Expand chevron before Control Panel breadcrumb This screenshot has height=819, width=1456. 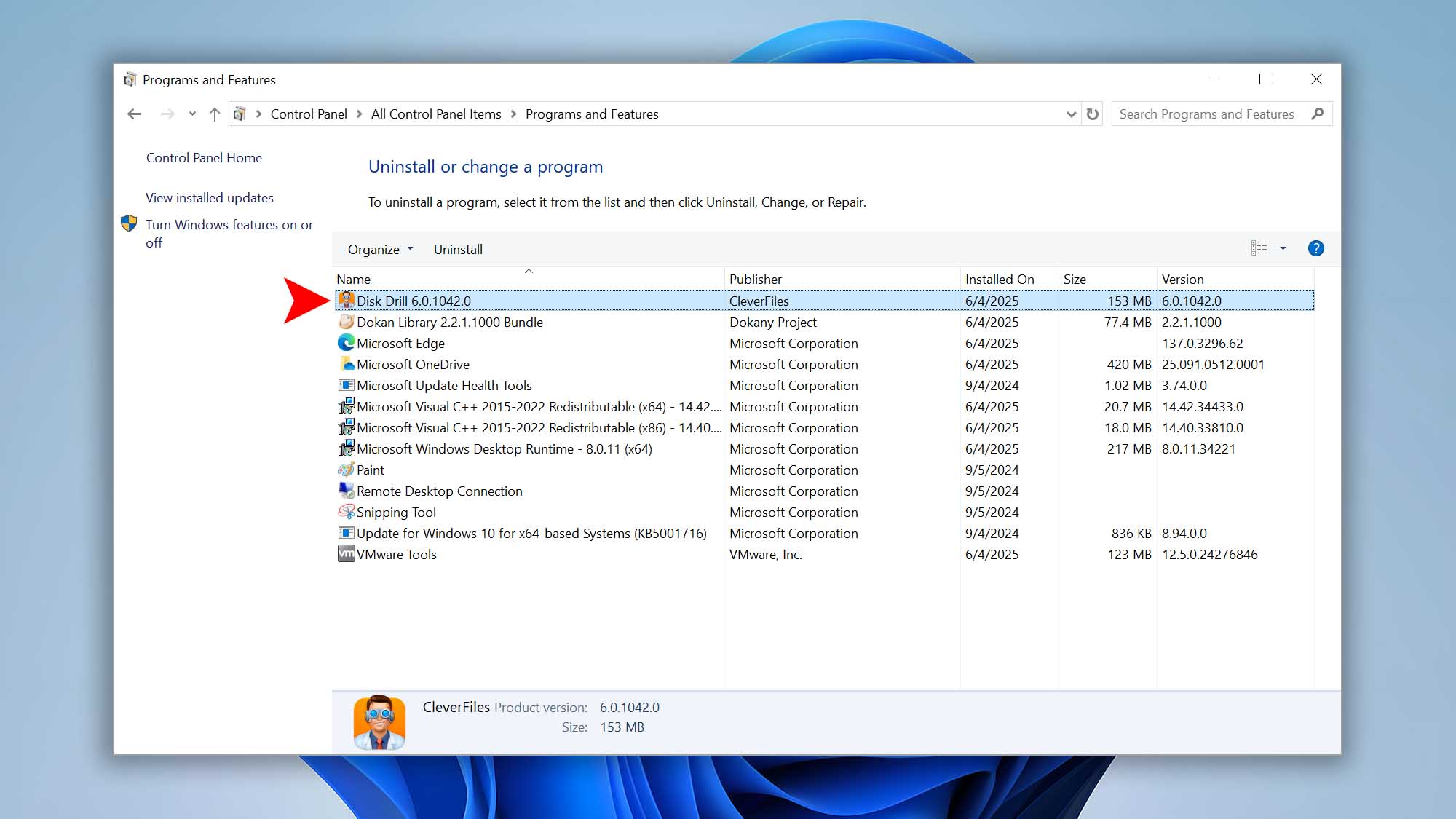point(258,114)
